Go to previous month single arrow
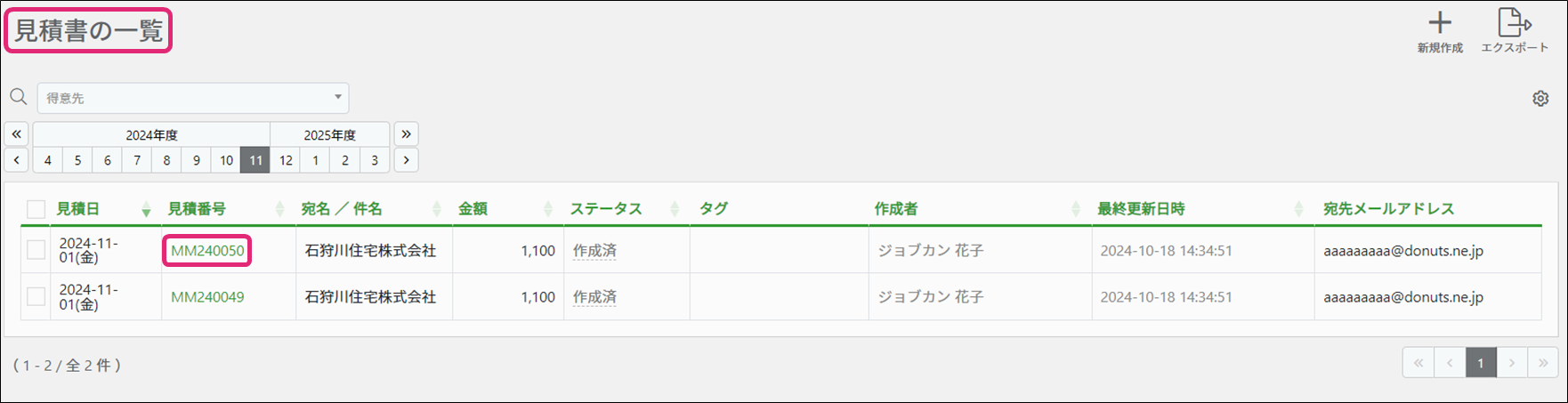This screenshot has height=403, width=1568. pos(17,160)
